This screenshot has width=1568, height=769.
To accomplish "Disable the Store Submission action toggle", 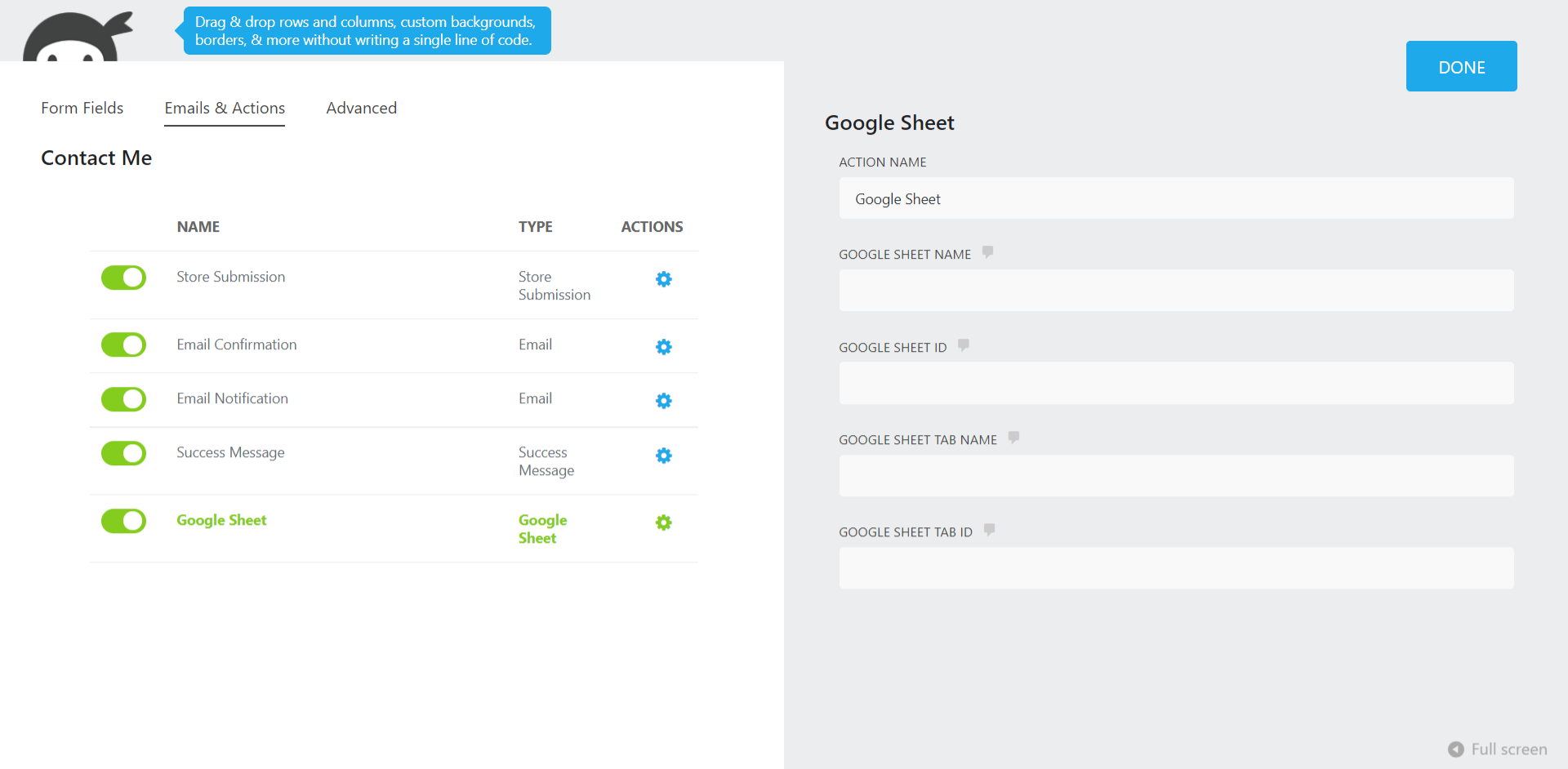I will click(123, 278).
